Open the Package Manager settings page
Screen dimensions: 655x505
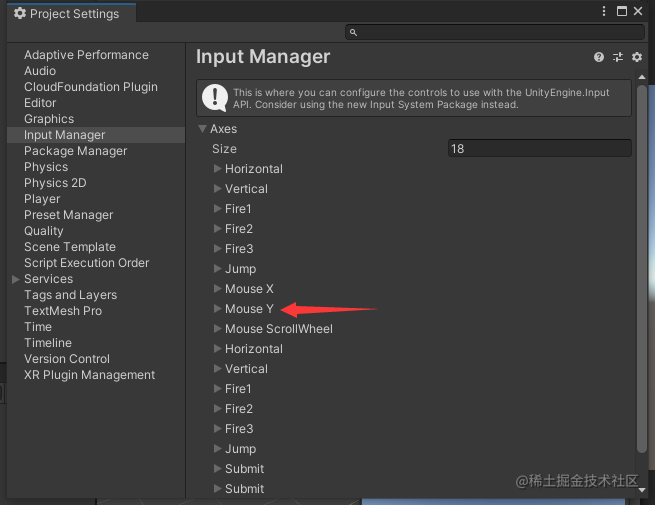pos(75,151)
